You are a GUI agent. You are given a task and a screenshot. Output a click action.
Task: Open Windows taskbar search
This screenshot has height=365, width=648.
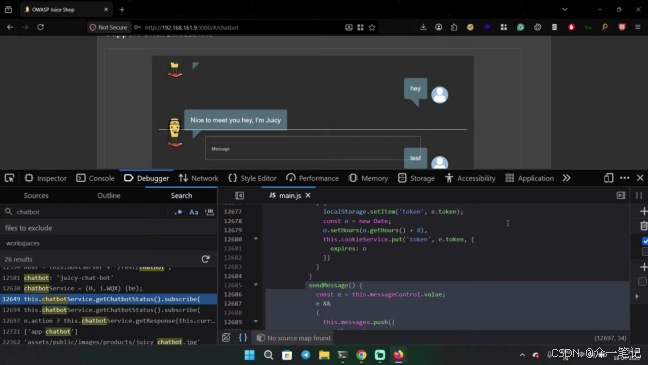[268, 355]
